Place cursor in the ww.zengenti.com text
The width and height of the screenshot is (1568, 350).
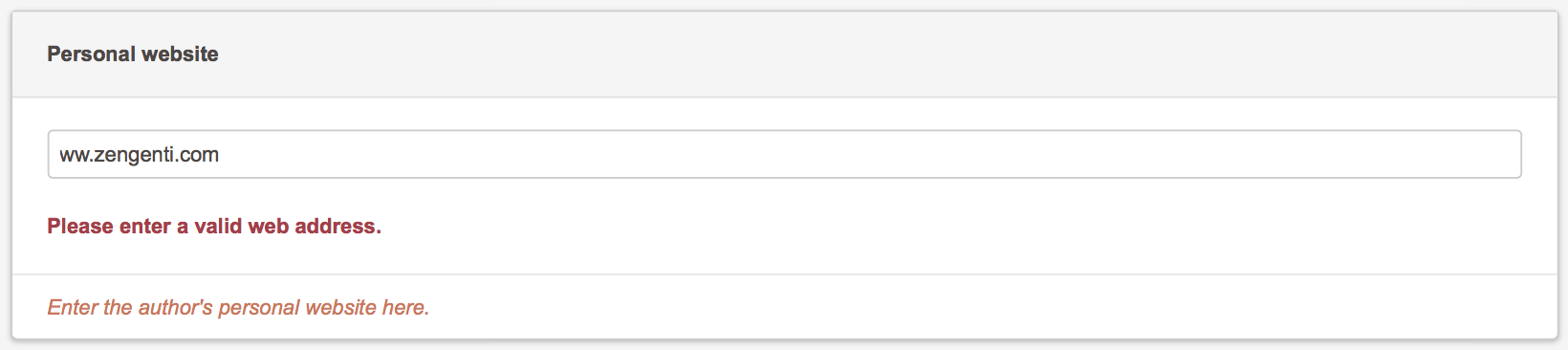coord(140,155)
